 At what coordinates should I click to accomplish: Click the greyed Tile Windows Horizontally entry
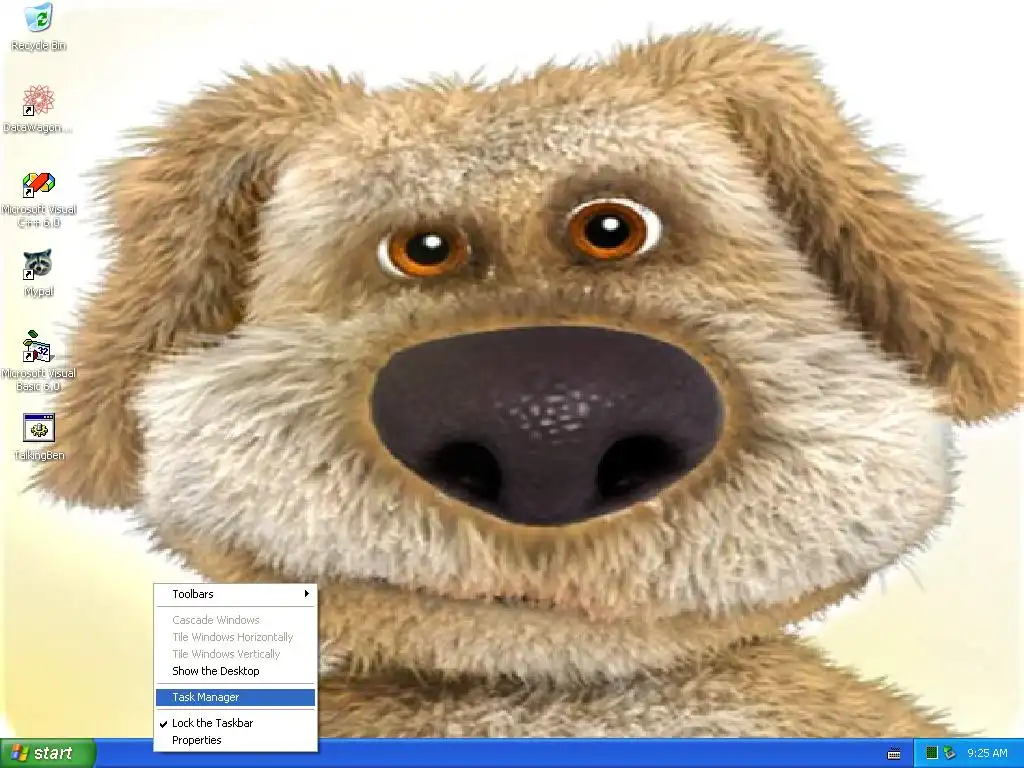click(236, 637)
